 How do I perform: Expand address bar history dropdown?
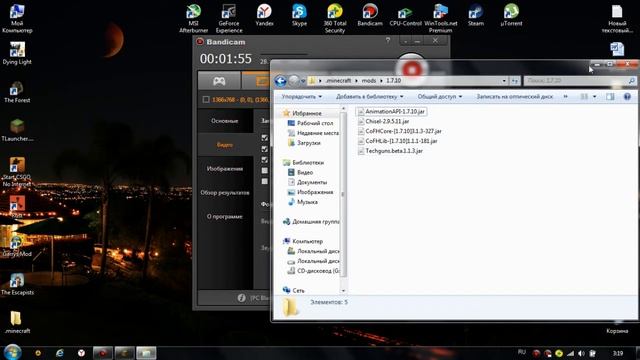[x=504, y=81]
